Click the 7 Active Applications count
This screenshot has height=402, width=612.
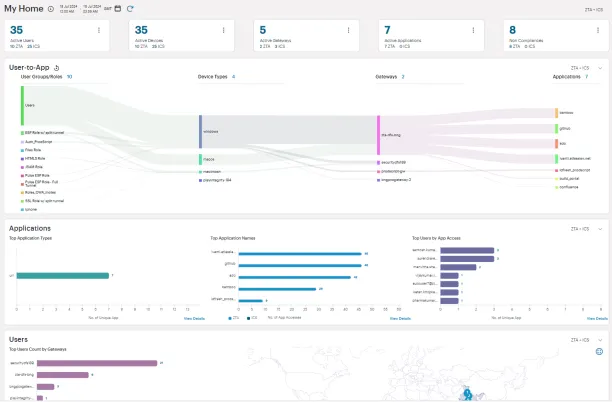coord(387,30)
